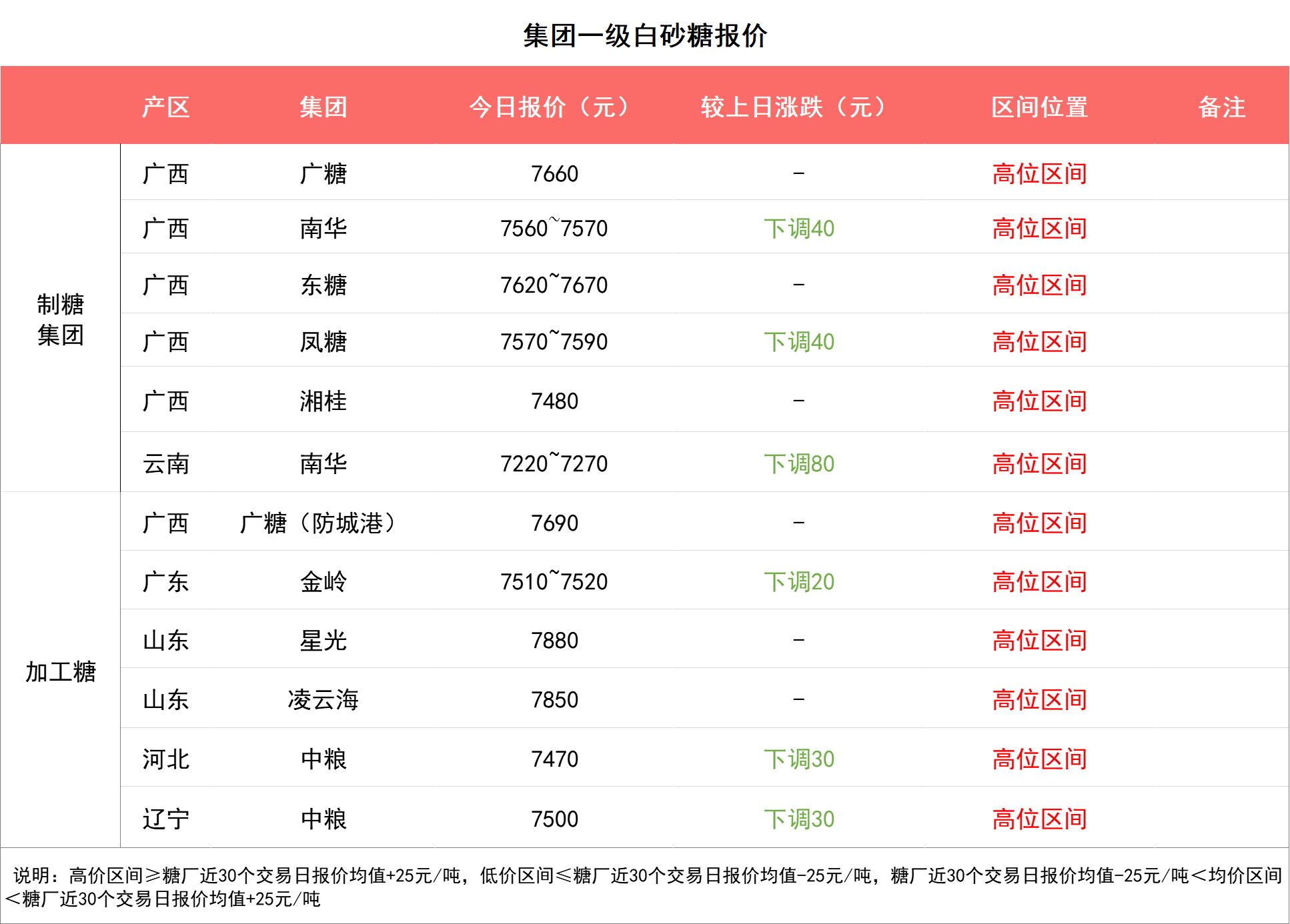The width and height of the screenshot is (1290, 924).
Task: Select the 广糖 price cell 7660
Action: 554,174
